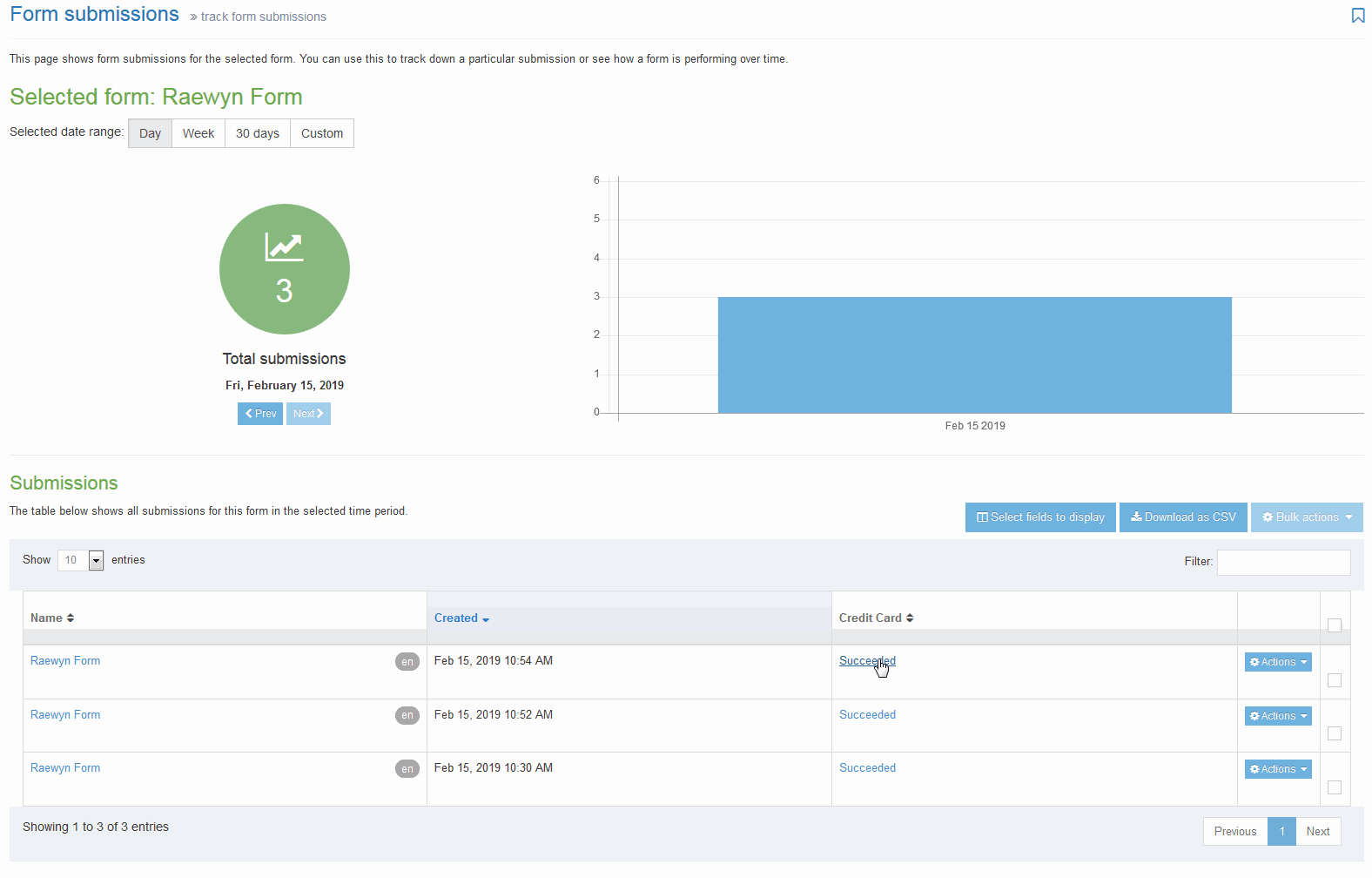Open the Bulk actions dropdown
This screenshot has height=878, width=1372.
[x=1307, y=517]
